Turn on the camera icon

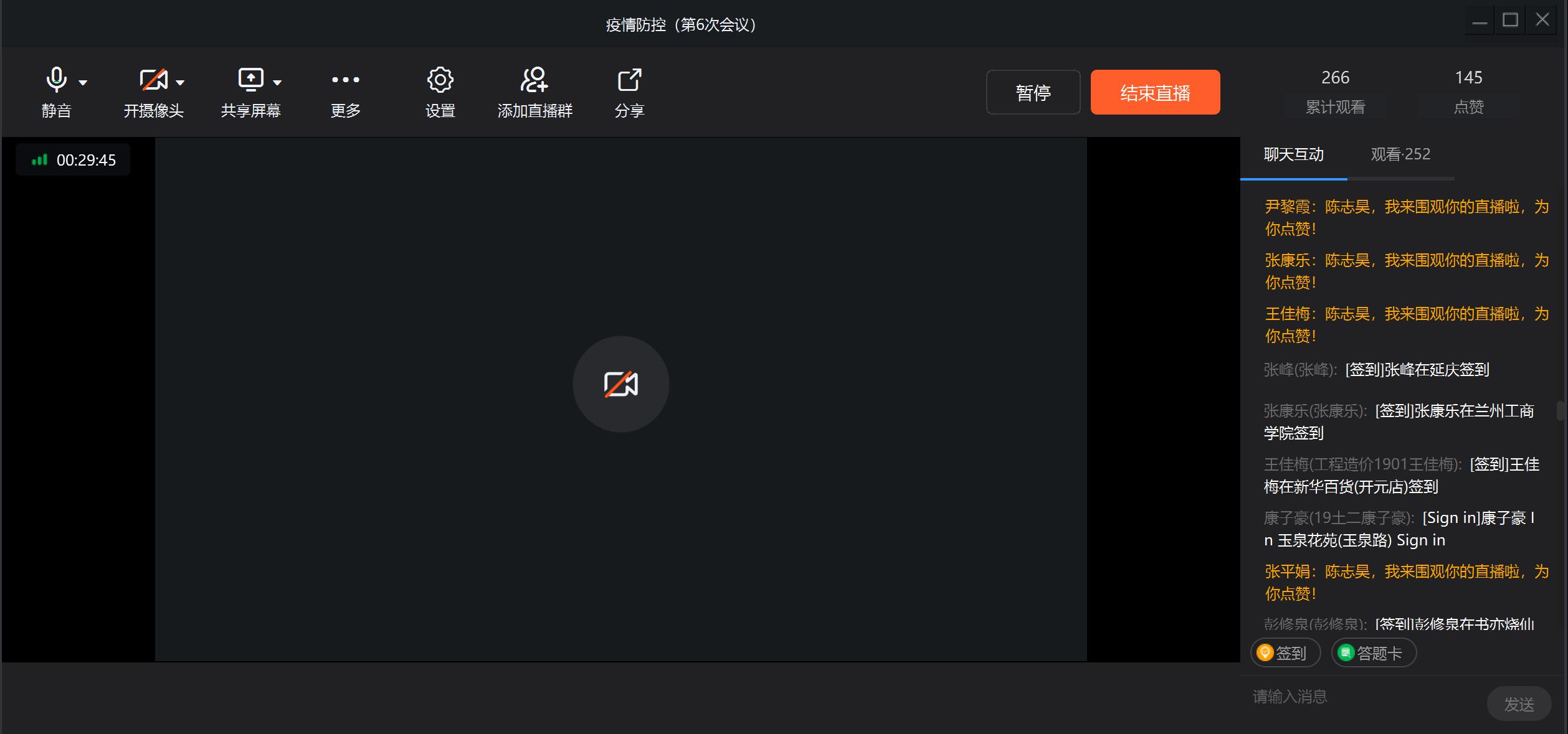[x=153, y=80]
